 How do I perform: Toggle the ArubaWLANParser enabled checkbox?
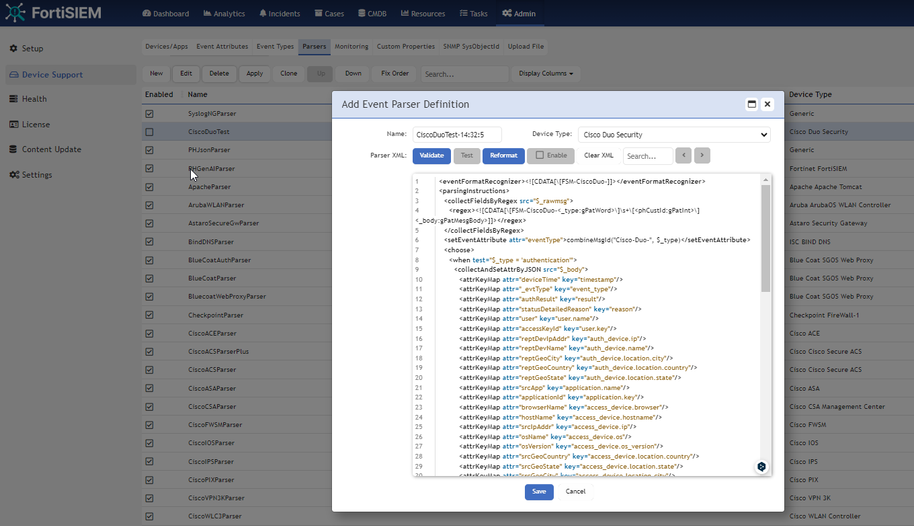(x=149, y=205)
